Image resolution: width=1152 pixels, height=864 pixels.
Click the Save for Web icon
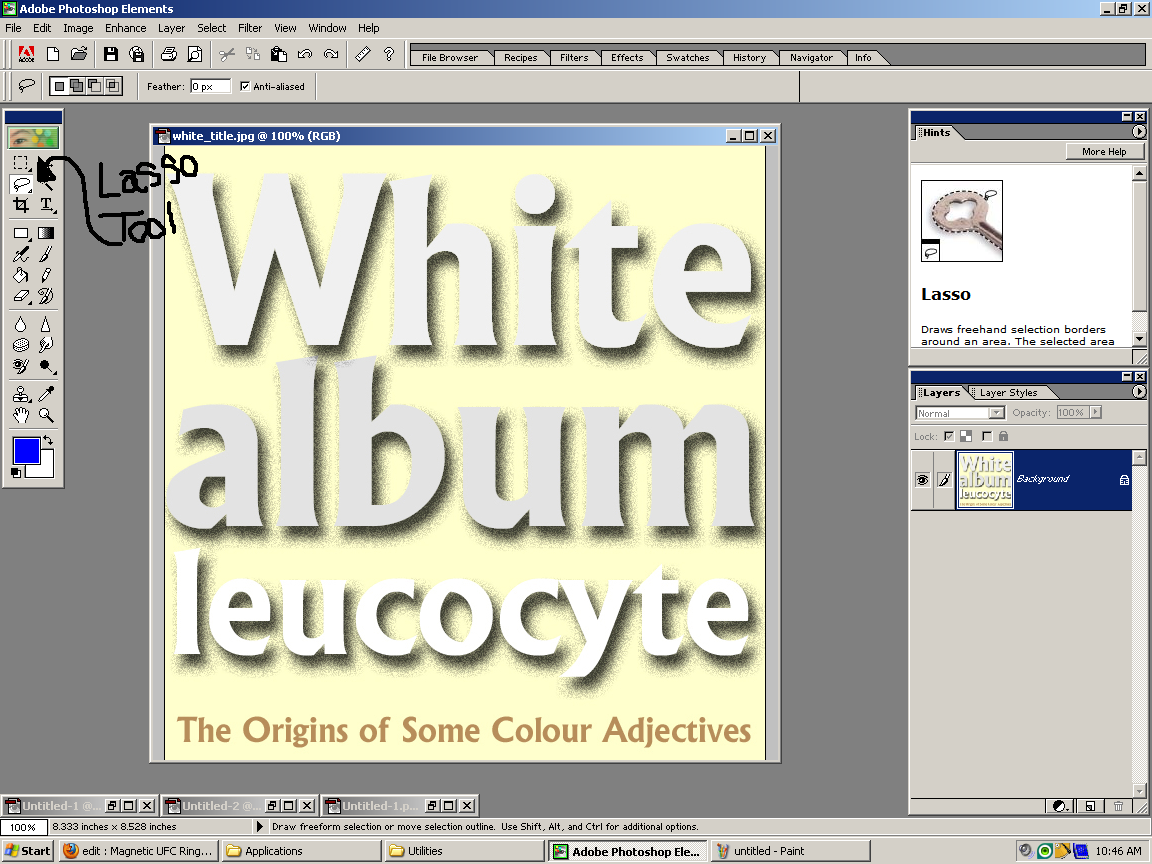[137, 54]
